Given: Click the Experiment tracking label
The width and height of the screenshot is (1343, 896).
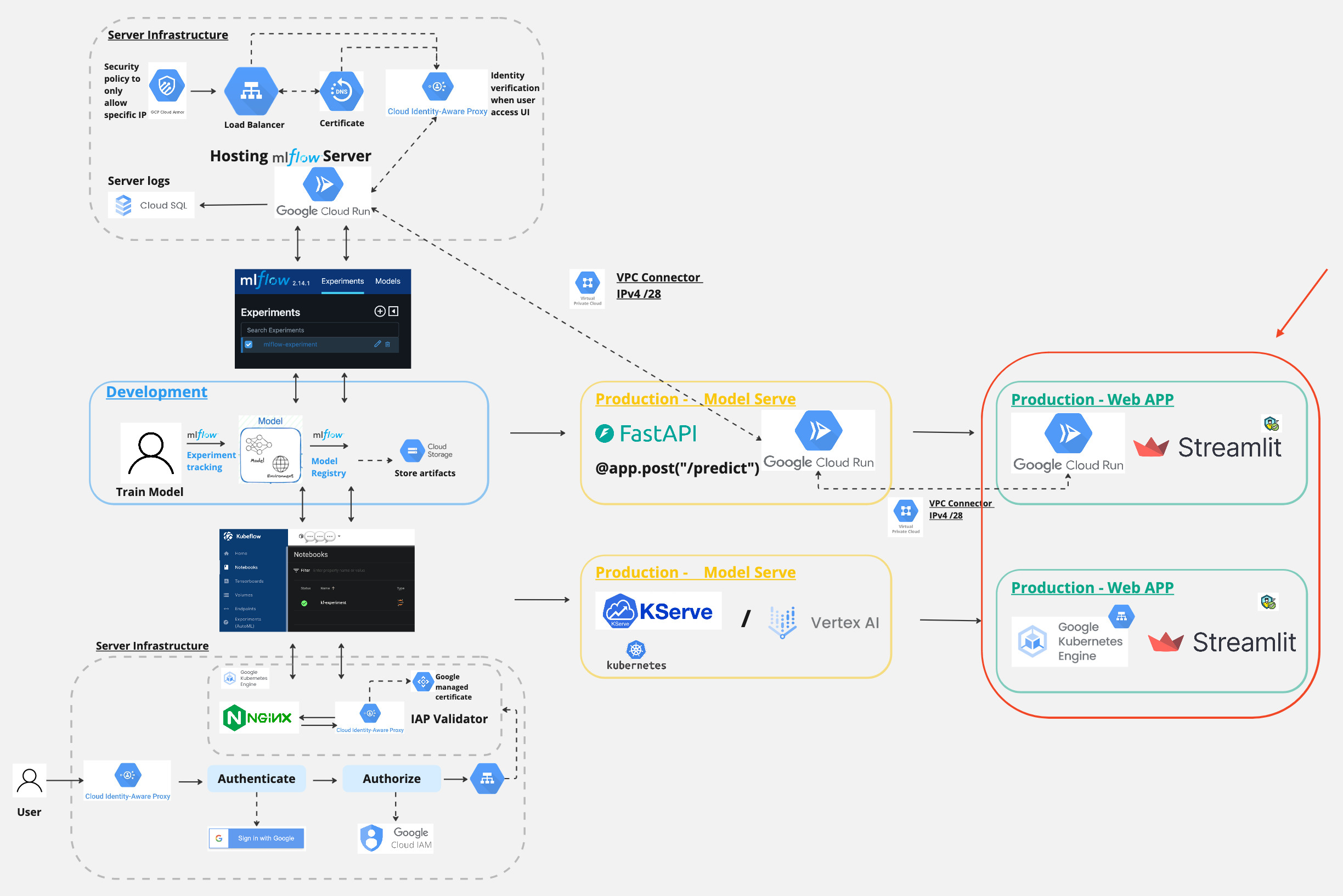Looking at the screenshot, I should [211, 461].
